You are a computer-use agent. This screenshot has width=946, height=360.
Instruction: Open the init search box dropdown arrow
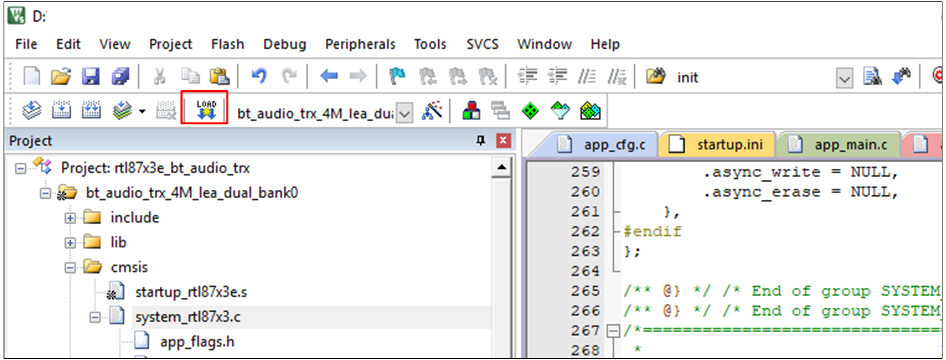845,77
